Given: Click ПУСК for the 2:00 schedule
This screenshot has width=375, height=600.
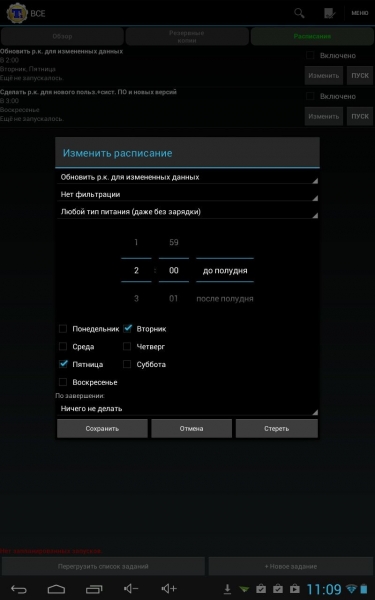Looking at the screenshot, I should coord(360,75).
